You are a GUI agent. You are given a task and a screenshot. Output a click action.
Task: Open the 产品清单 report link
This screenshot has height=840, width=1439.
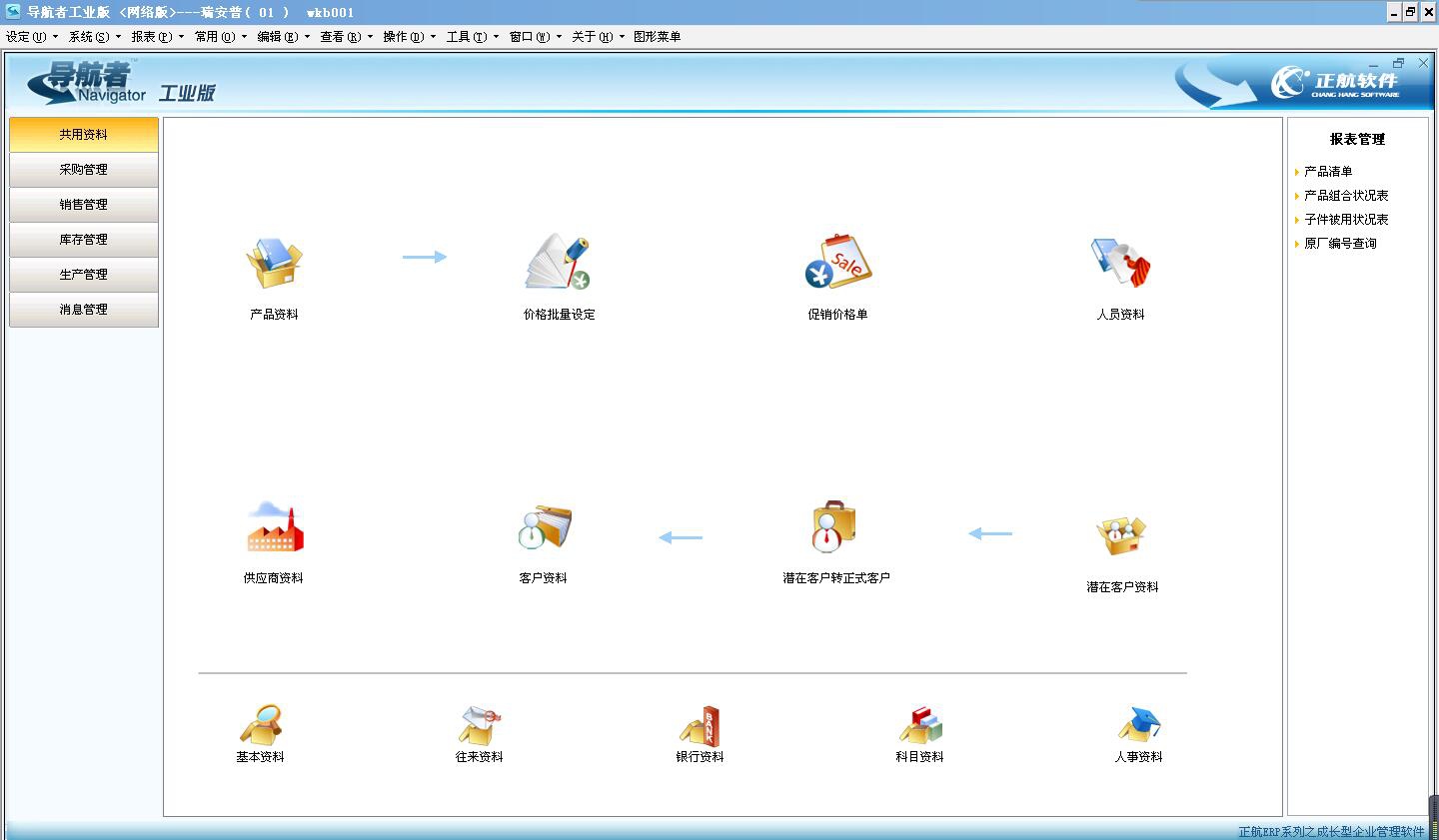[1328, 172]
